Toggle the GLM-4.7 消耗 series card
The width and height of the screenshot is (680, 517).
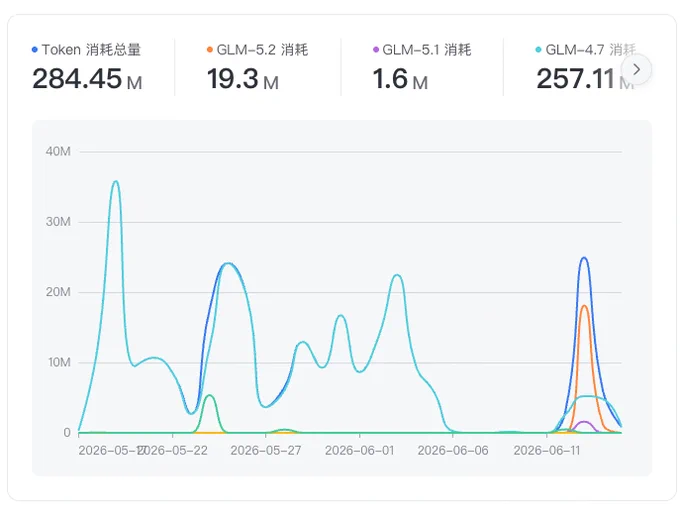585,67
